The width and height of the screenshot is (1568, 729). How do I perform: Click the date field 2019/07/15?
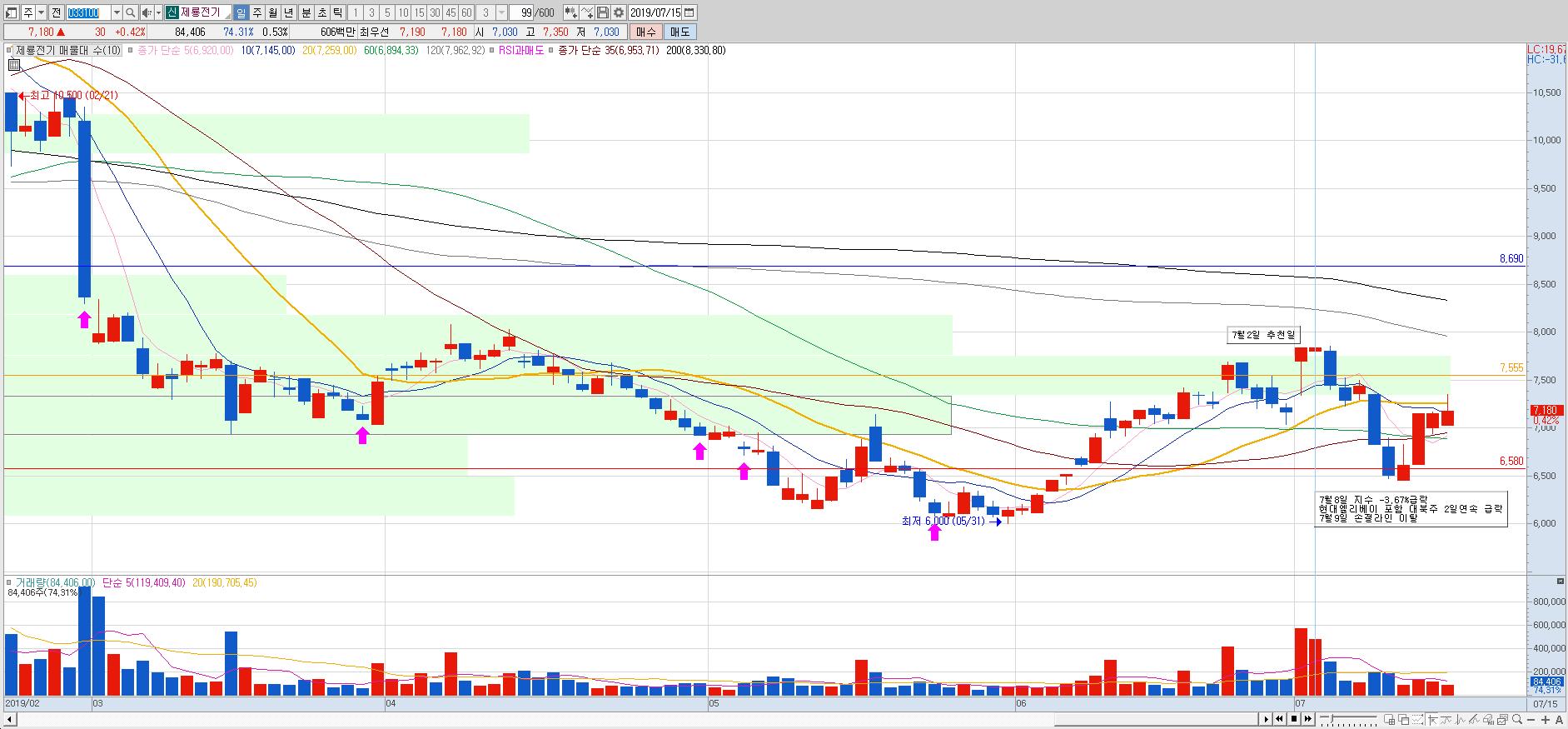[655, 12]
